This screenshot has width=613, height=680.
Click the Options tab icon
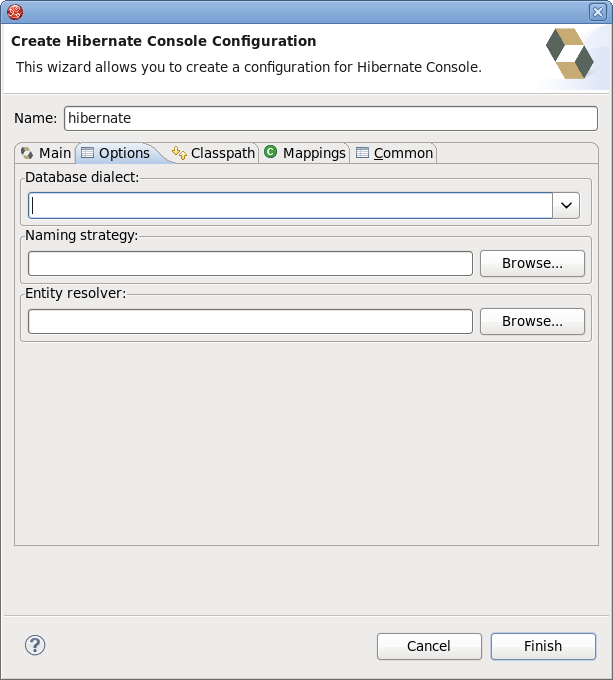87,153
